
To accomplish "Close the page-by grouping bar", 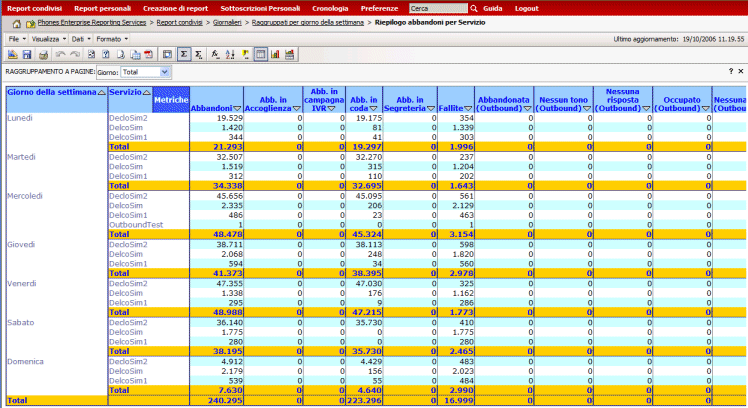I will pos(741,71).
